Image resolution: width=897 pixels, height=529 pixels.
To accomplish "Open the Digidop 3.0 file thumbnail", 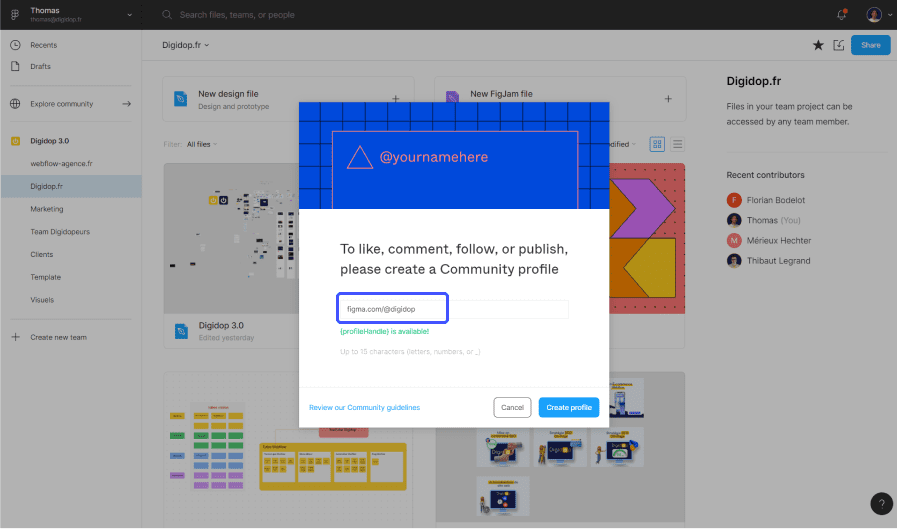I will [x=231, y=238].
